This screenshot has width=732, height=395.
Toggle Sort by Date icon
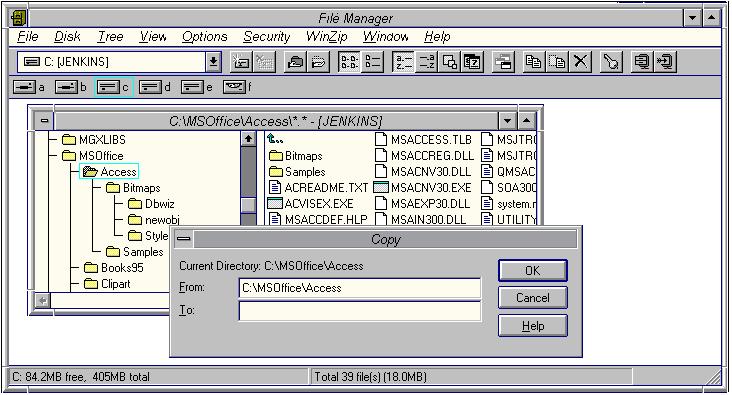pos(472,62)
